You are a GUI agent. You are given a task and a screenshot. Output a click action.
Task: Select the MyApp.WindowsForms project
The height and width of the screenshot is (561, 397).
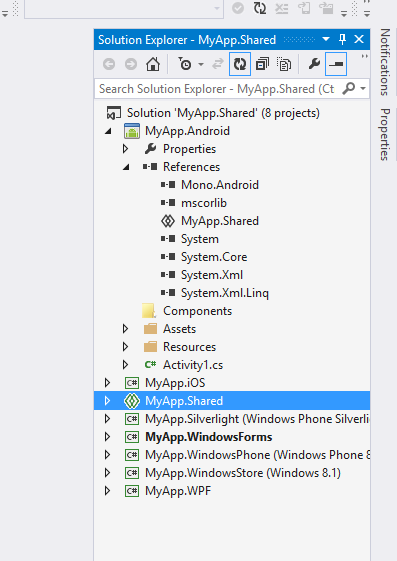point(209,437)
